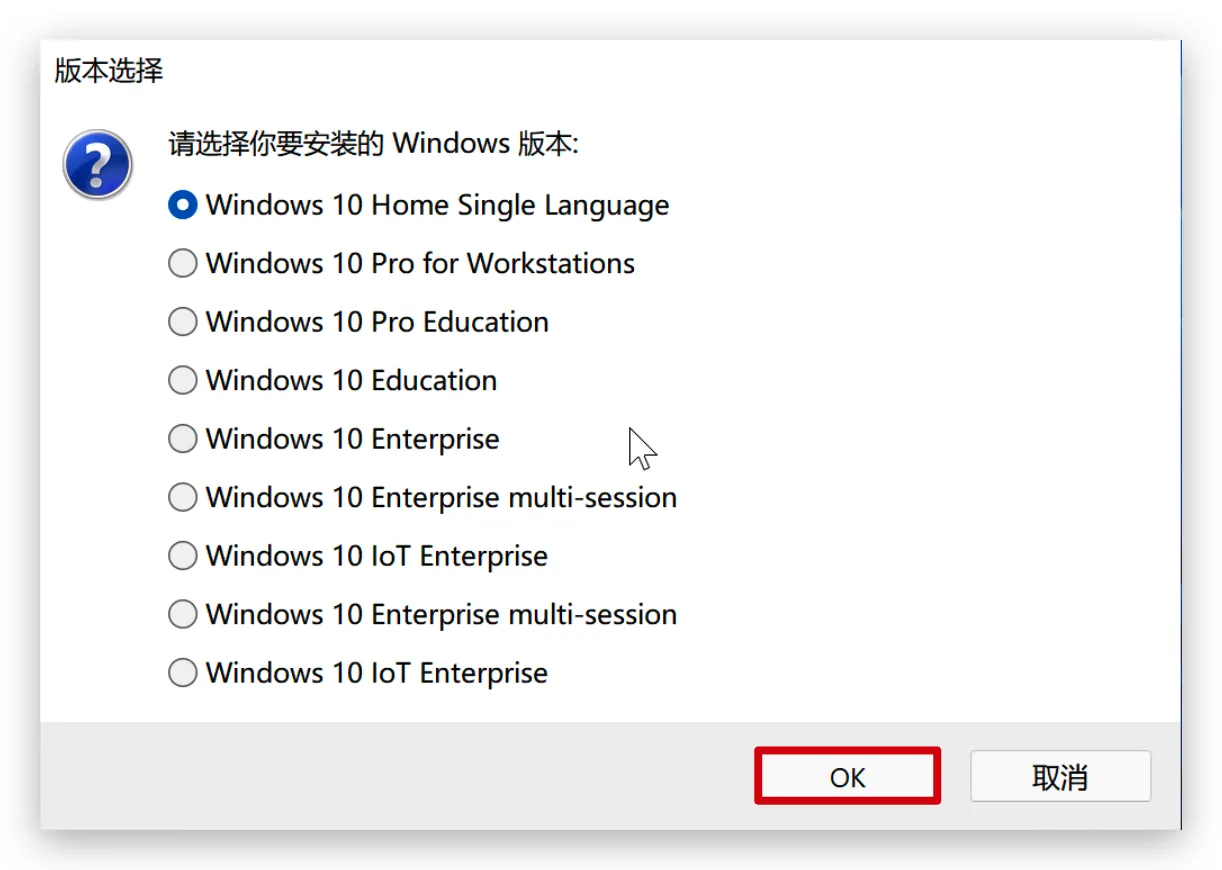Image resolution: width=1222 pixels, height=870 pixels.
Task: Click the 'Home Single Language' label text
Action: pyautogui.click(x=520, y=205)
